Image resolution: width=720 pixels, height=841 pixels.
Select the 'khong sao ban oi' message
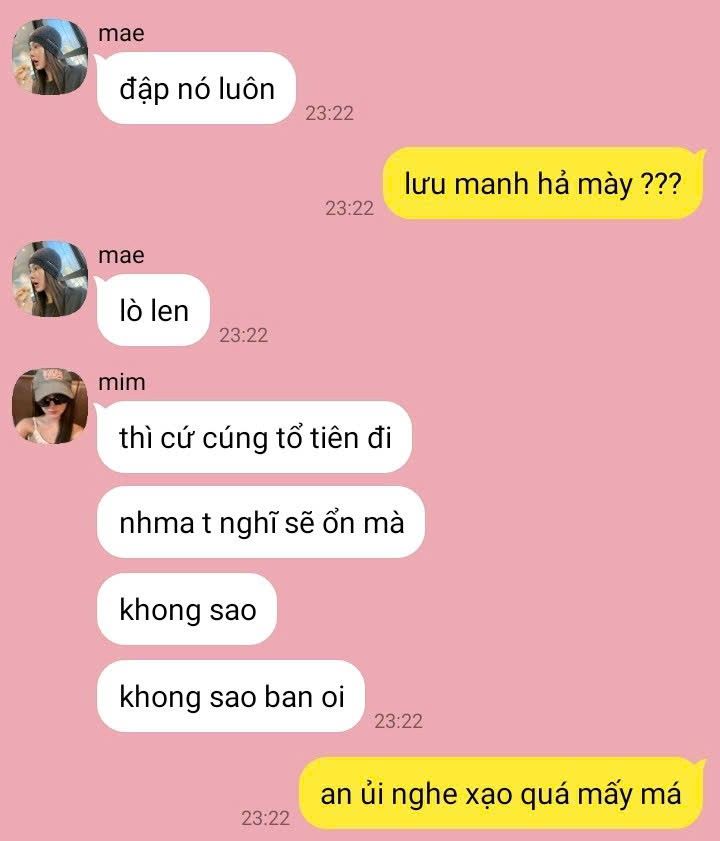point(231,696)
